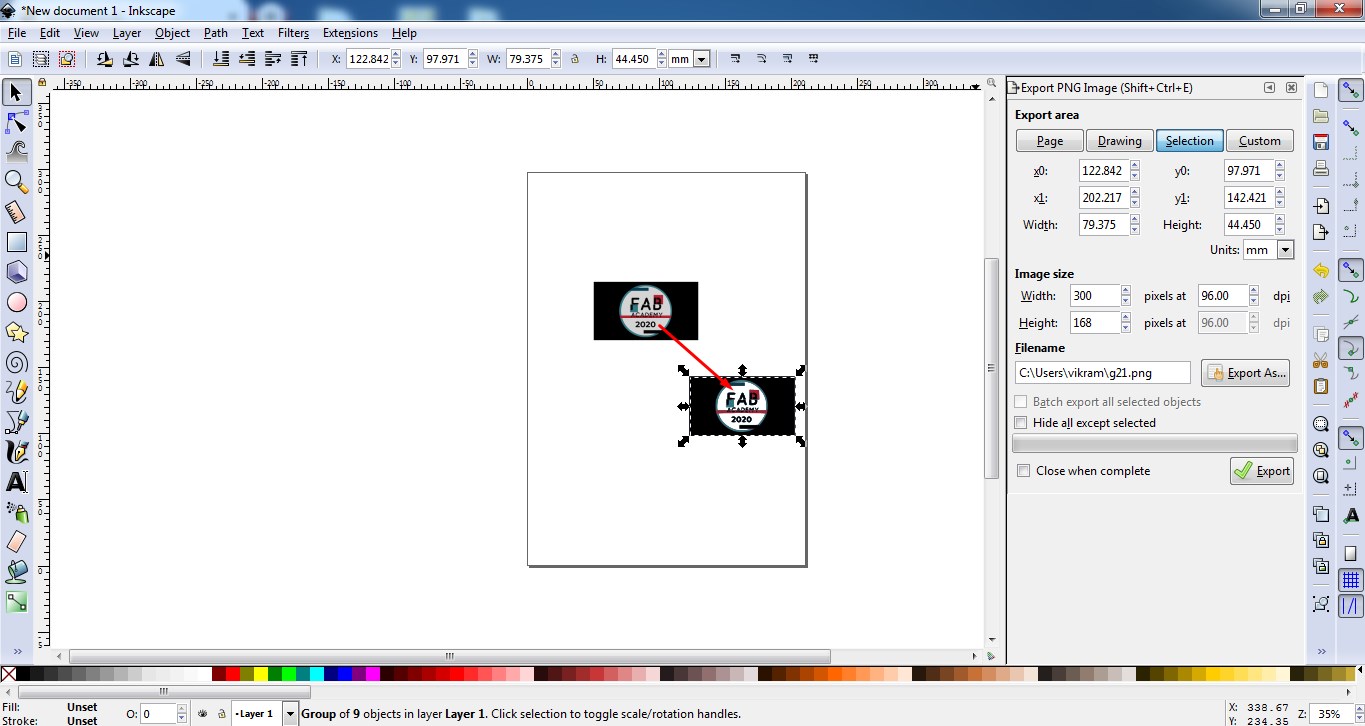Open the Path menu
This screenshot has width=1365, height=726.
point(216,33)
